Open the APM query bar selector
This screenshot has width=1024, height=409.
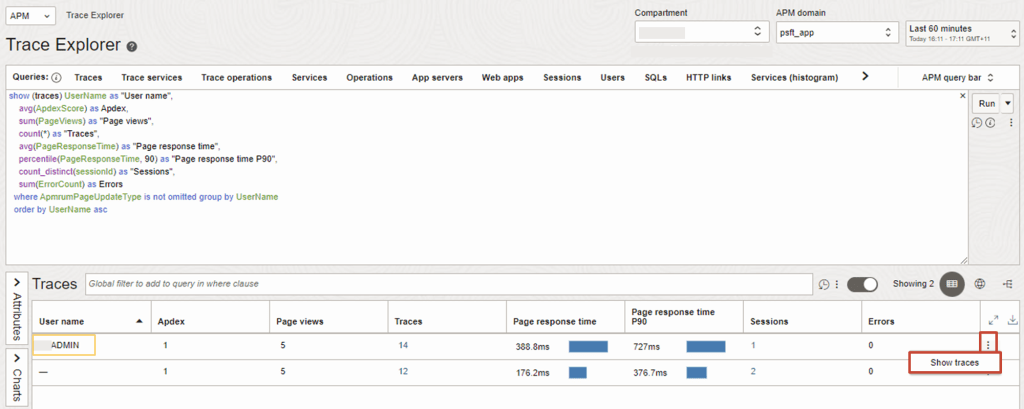[x=959, y=77]
